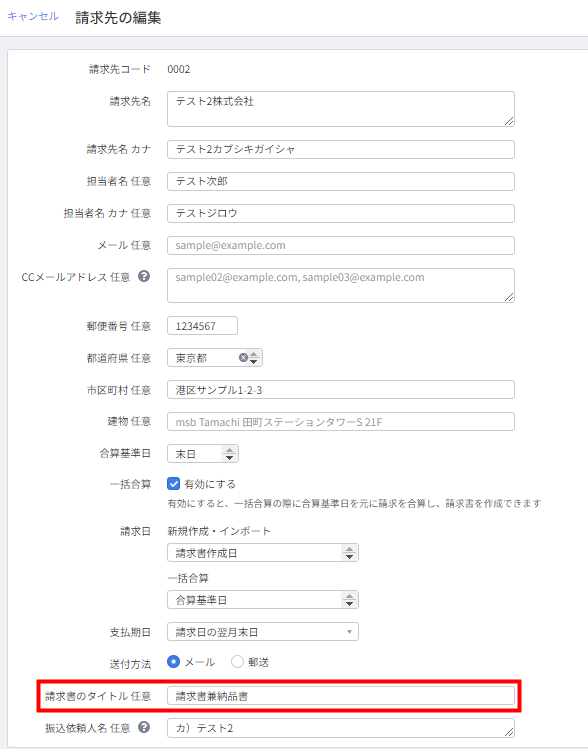Image resolution: width=588 pixels, height=749 pixels.
Task: Click the 建物 input field
Action: (x=341, y=422)
